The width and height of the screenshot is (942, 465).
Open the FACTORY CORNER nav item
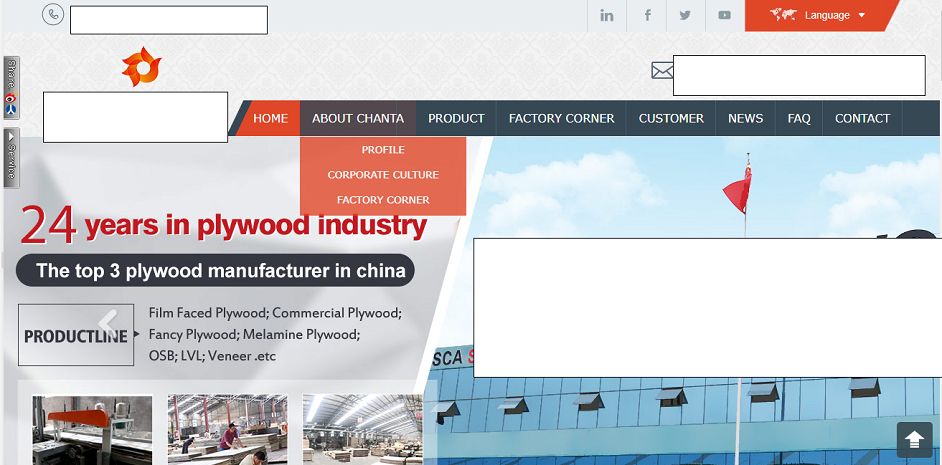pyautogui.click(x=562, y=118)
